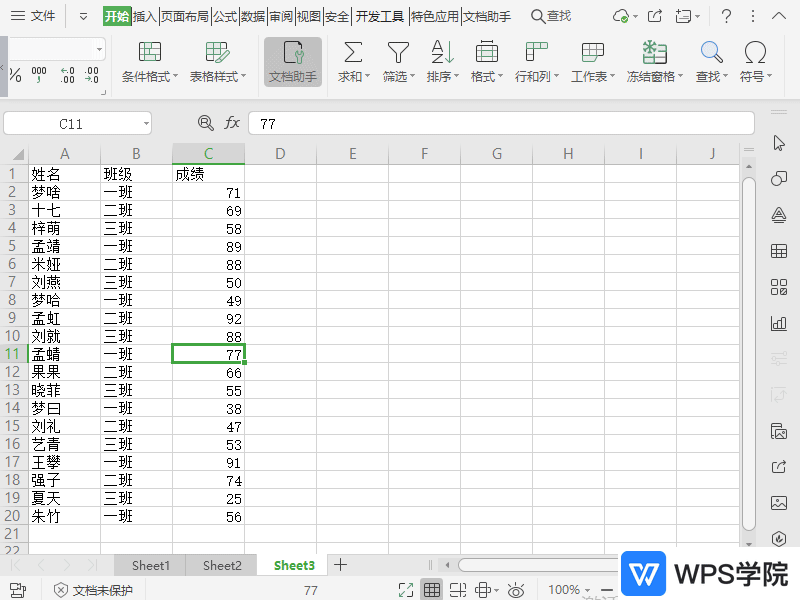Expand the 冻结窗格 dropdown arrow
800x600 pixels.
tap(681, 77)
